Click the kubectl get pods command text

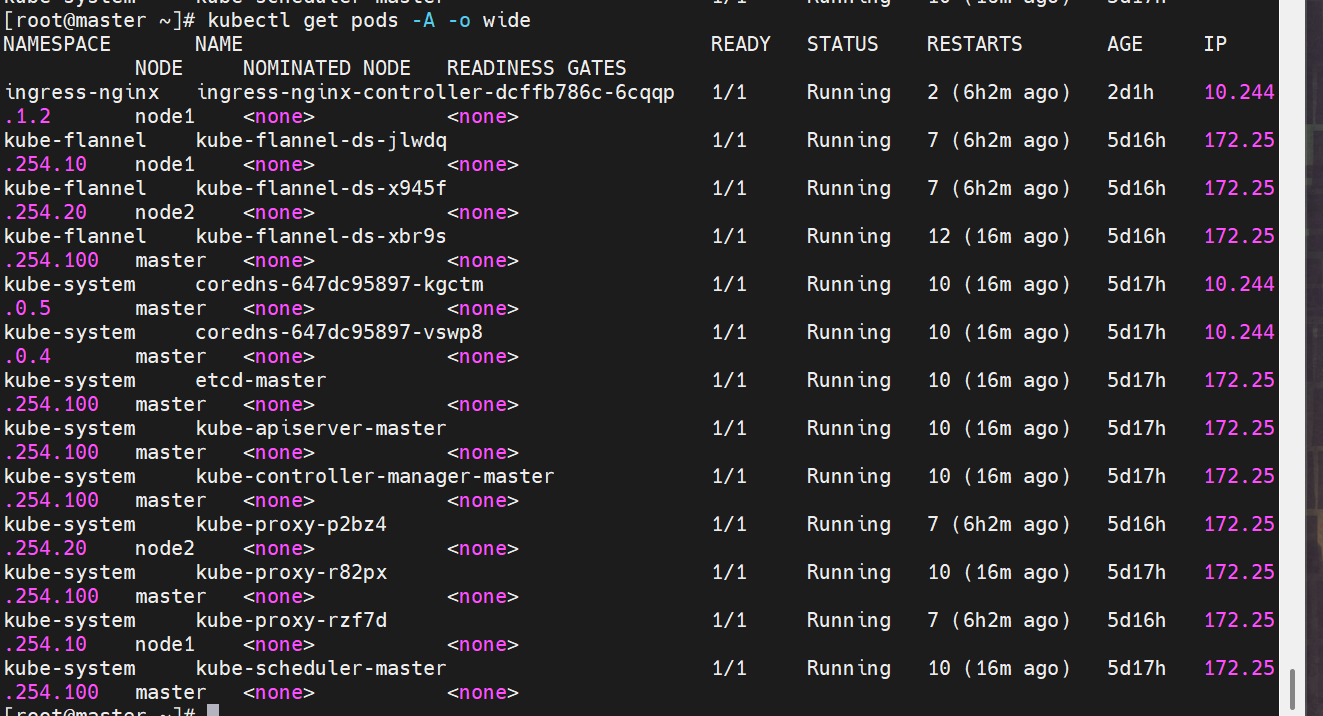369,20
